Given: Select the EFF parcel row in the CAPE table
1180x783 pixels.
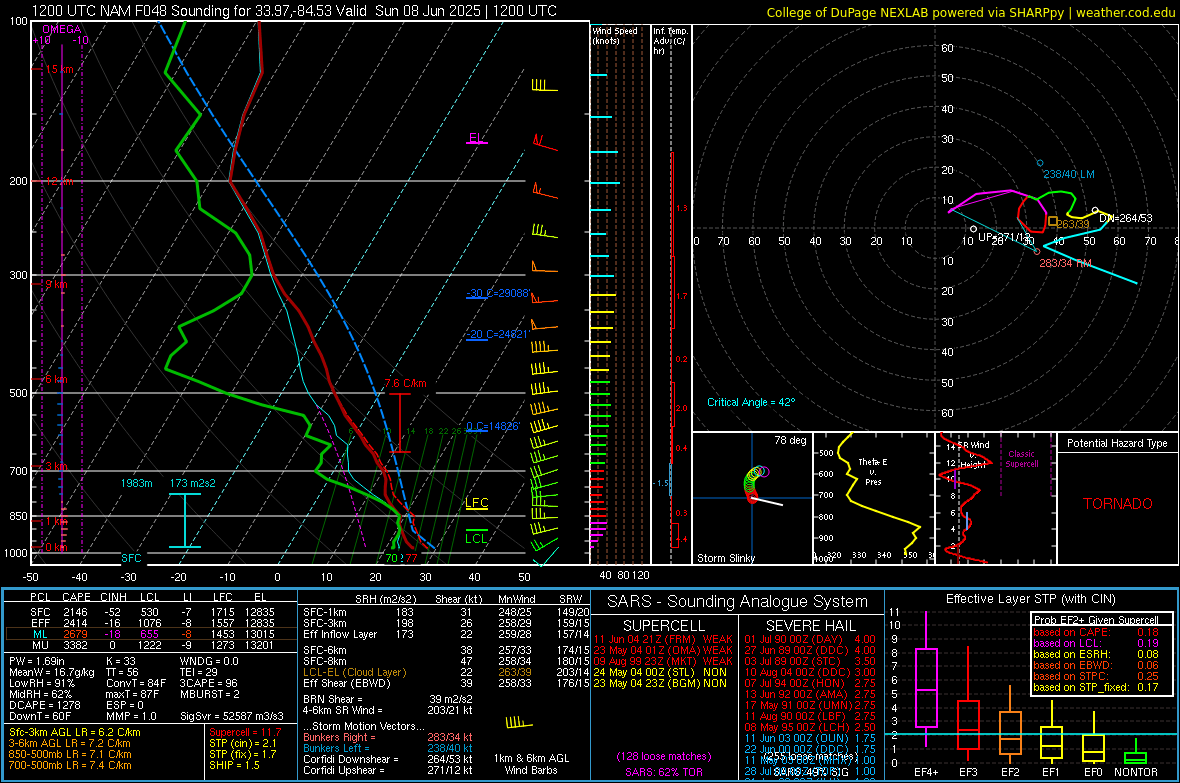Looking at the screenshot, I should tap(151, 623).
